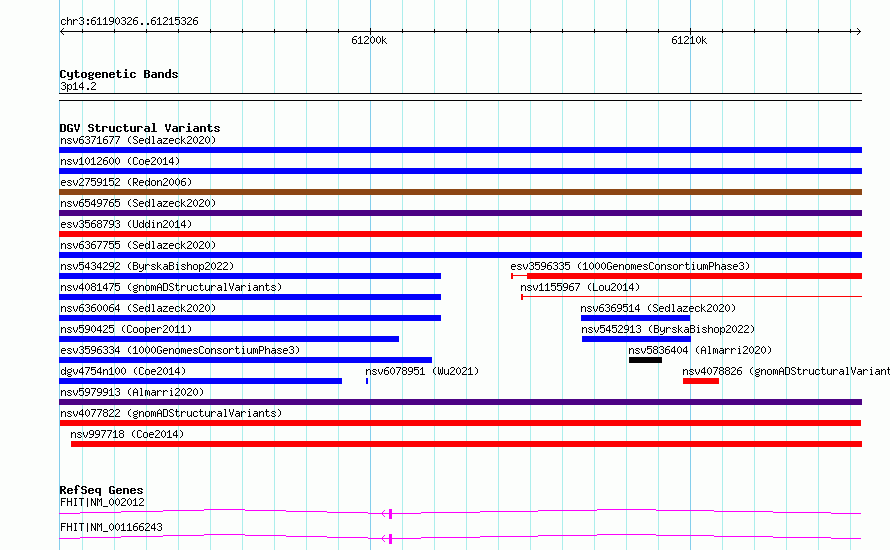Open esv3596334 (1000GenomesConsortiumPhase3) label
Viewport: 890px width, 550px height.
(180, 350)
